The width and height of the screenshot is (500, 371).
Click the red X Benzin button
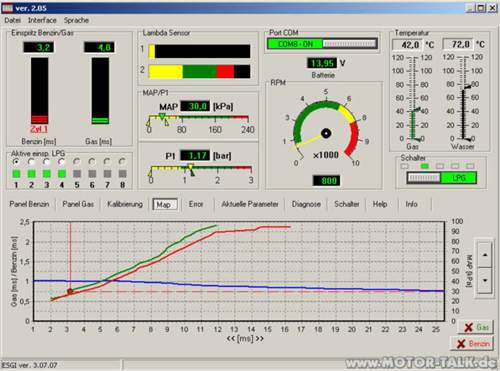pyautogui.click(x=472, y=343)
